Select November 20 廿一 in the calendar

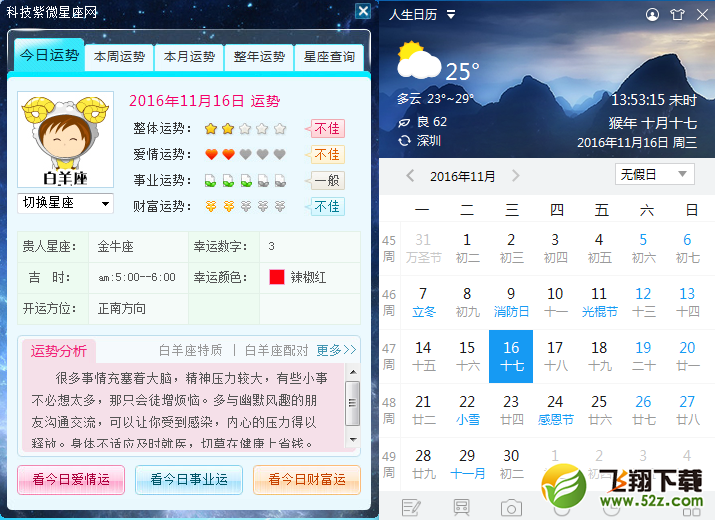tap(687, 356)
